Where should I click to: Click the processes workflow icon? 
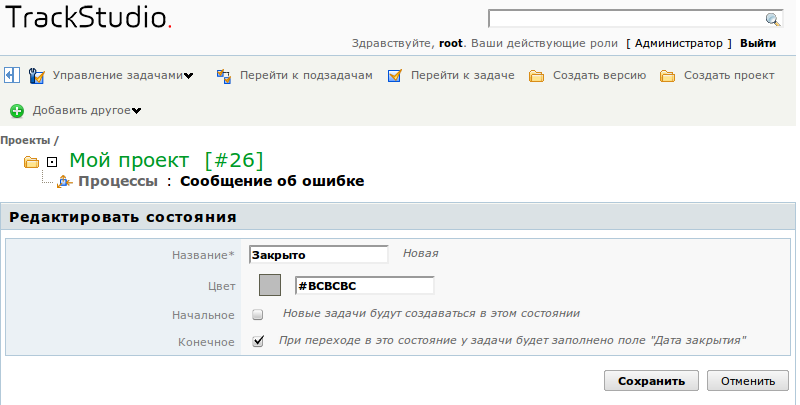pyautogui.click(x=65, y=182)
